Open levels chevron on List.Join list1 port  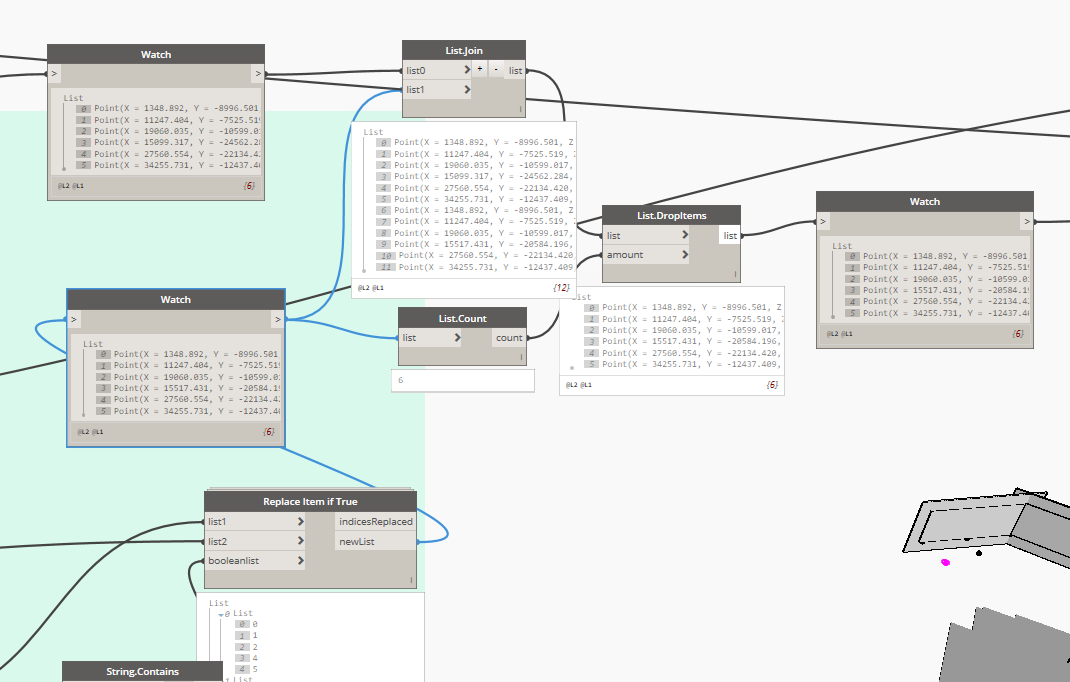tap(467, 89)
